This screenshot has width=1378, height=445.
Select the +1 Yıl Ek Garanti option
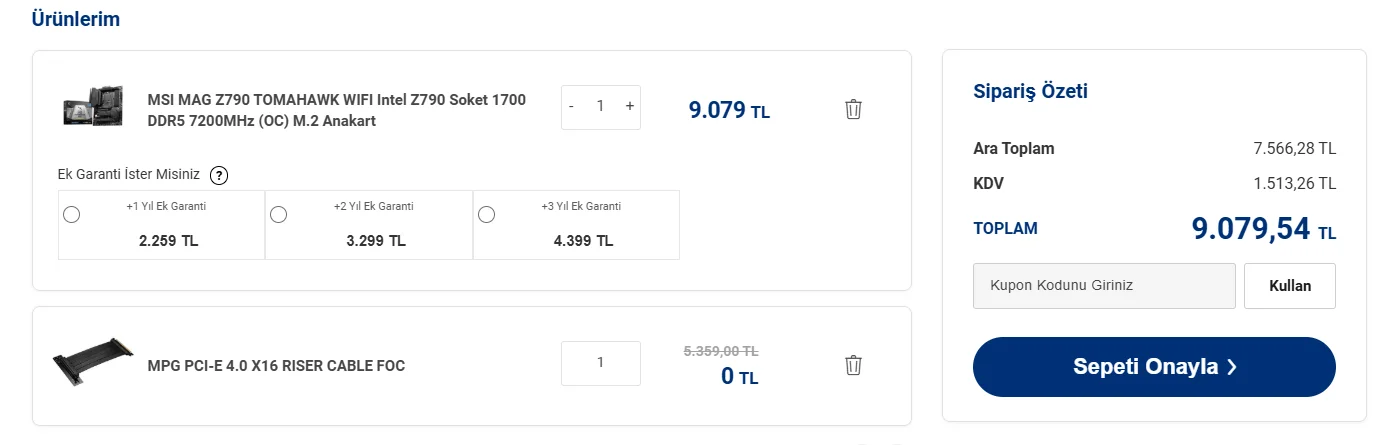[71, 214]
